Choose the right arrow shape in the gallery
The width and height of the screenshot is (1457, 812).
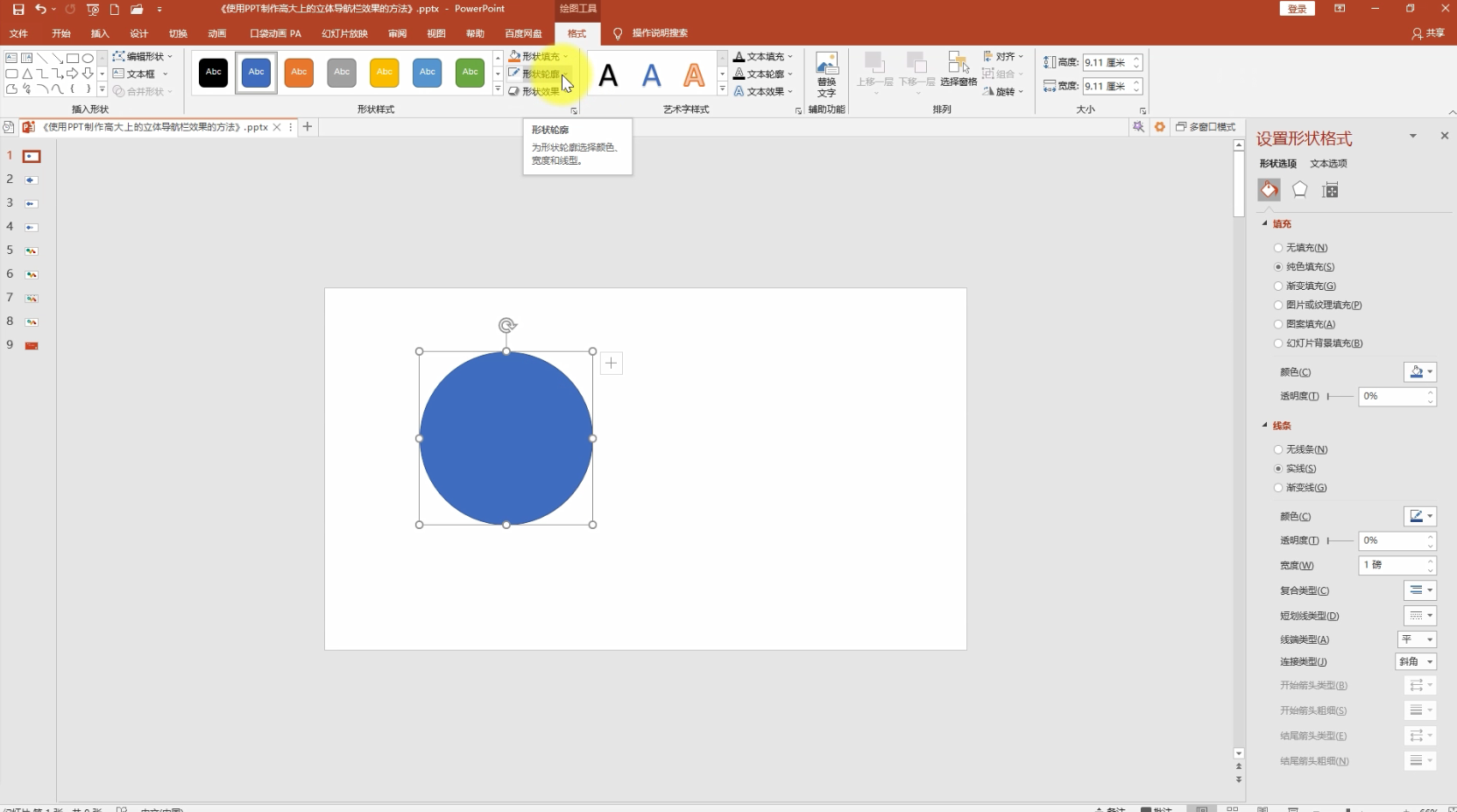(73, 74)
